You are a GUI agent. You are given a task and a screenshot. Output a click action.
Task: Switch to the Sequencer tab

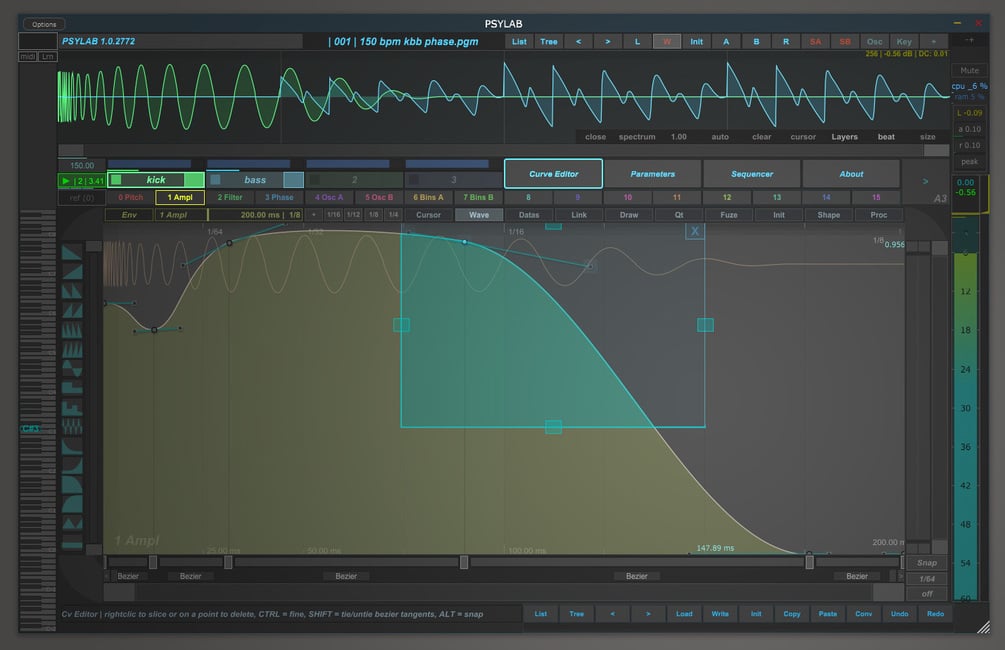[752, 174]
